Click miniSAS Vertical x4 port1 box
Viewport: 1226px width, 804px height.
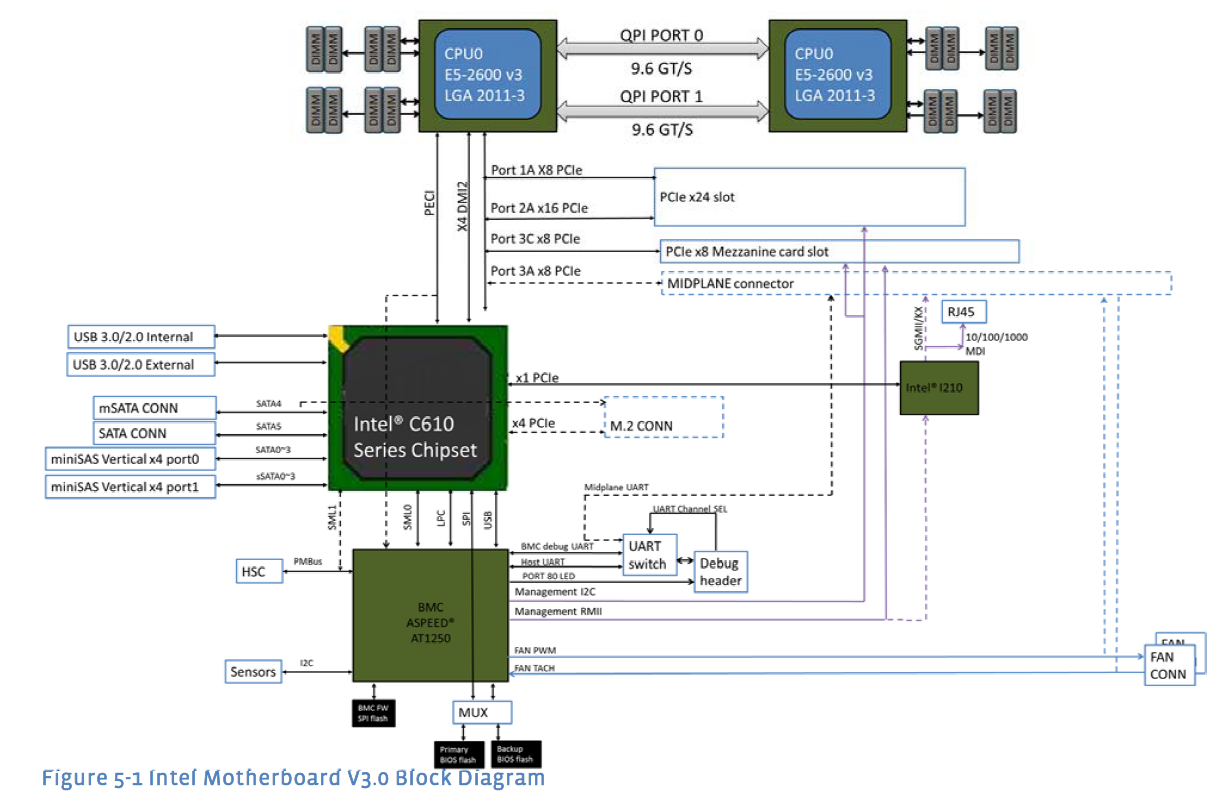point(130,488)
